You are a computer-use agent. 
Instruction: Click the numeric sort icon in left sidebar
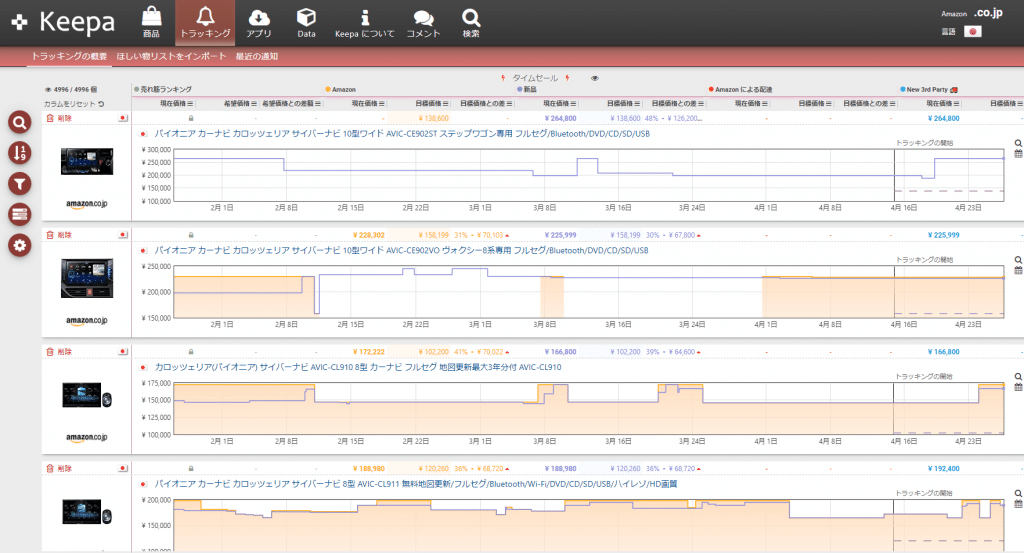pyautogui.click(x=19, y=153)
